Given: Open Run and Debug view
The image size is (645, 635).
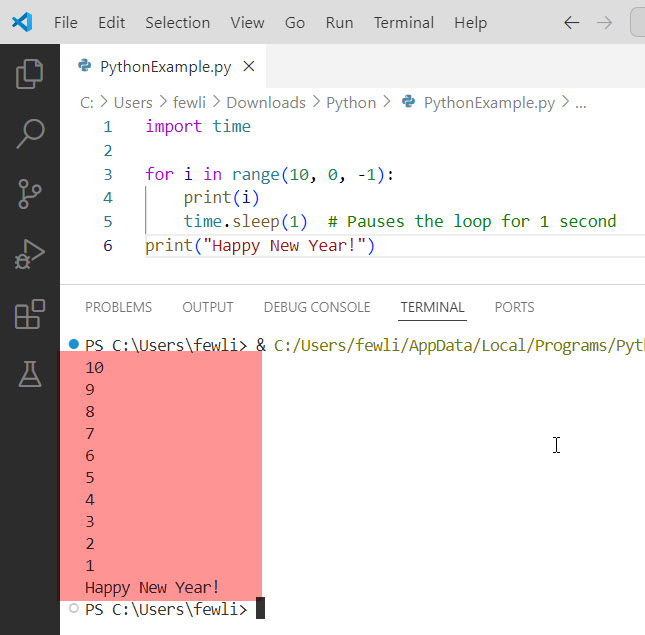Looking at the screenshot, I should tap(30, 254).
